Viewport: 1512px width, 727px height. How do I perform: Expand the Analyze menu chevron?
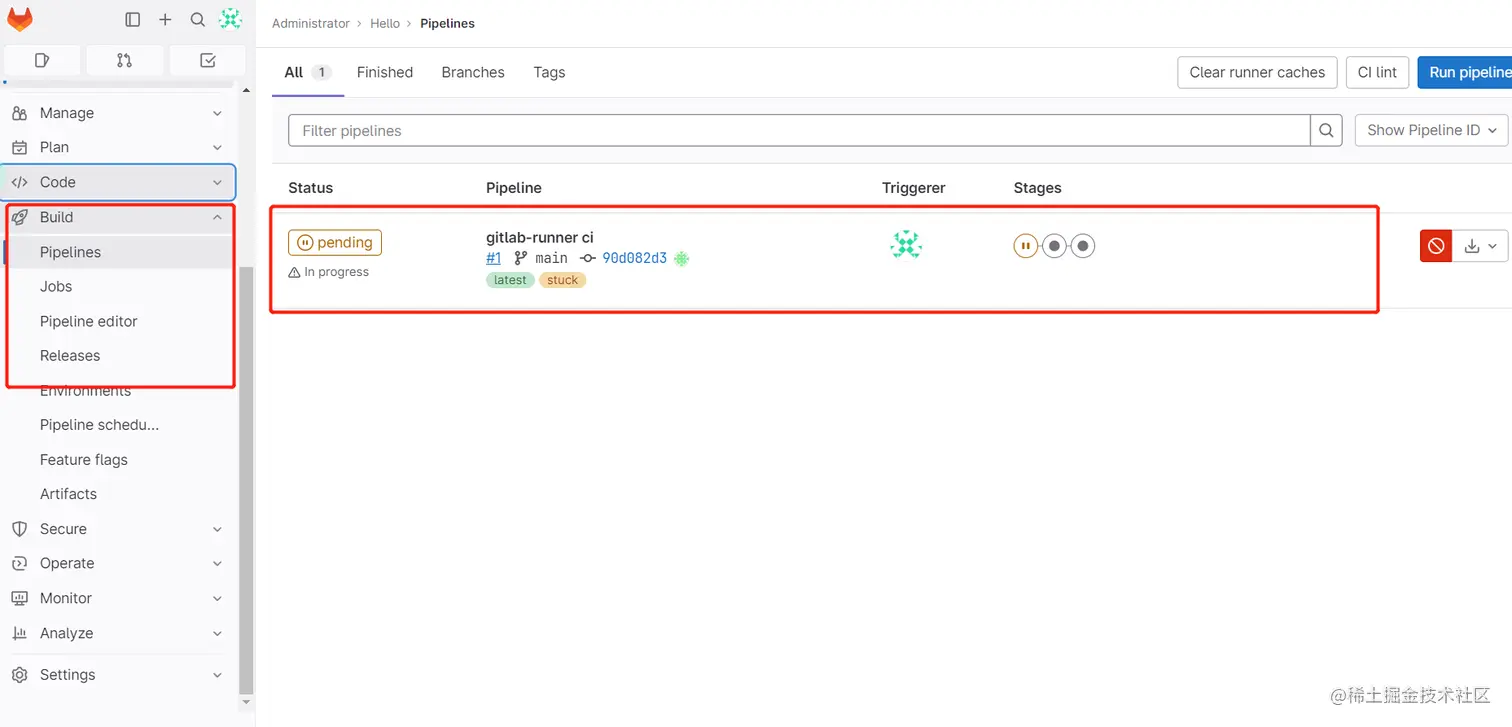(x=217, y=634)
